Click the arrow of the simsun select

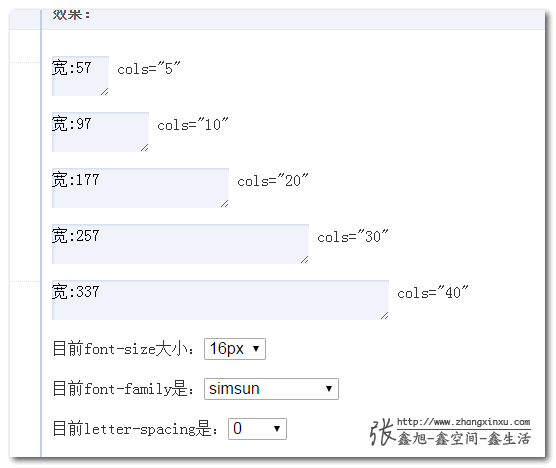pyautogui.click(x=329, y=389)
